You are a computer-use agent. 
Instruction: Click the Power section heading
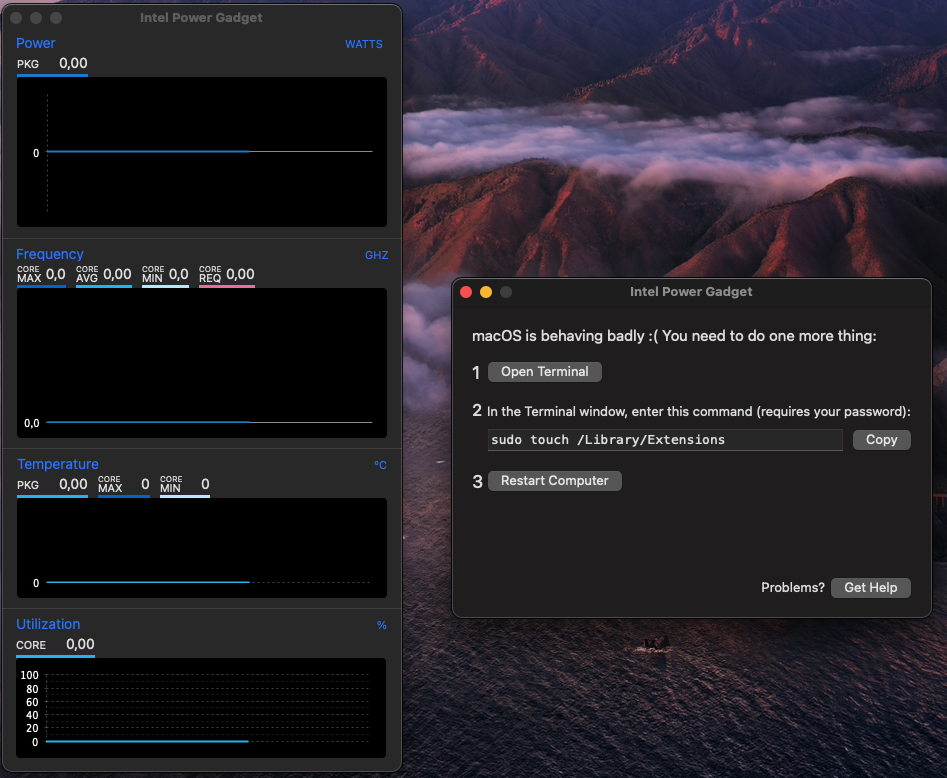click(36, 43)
